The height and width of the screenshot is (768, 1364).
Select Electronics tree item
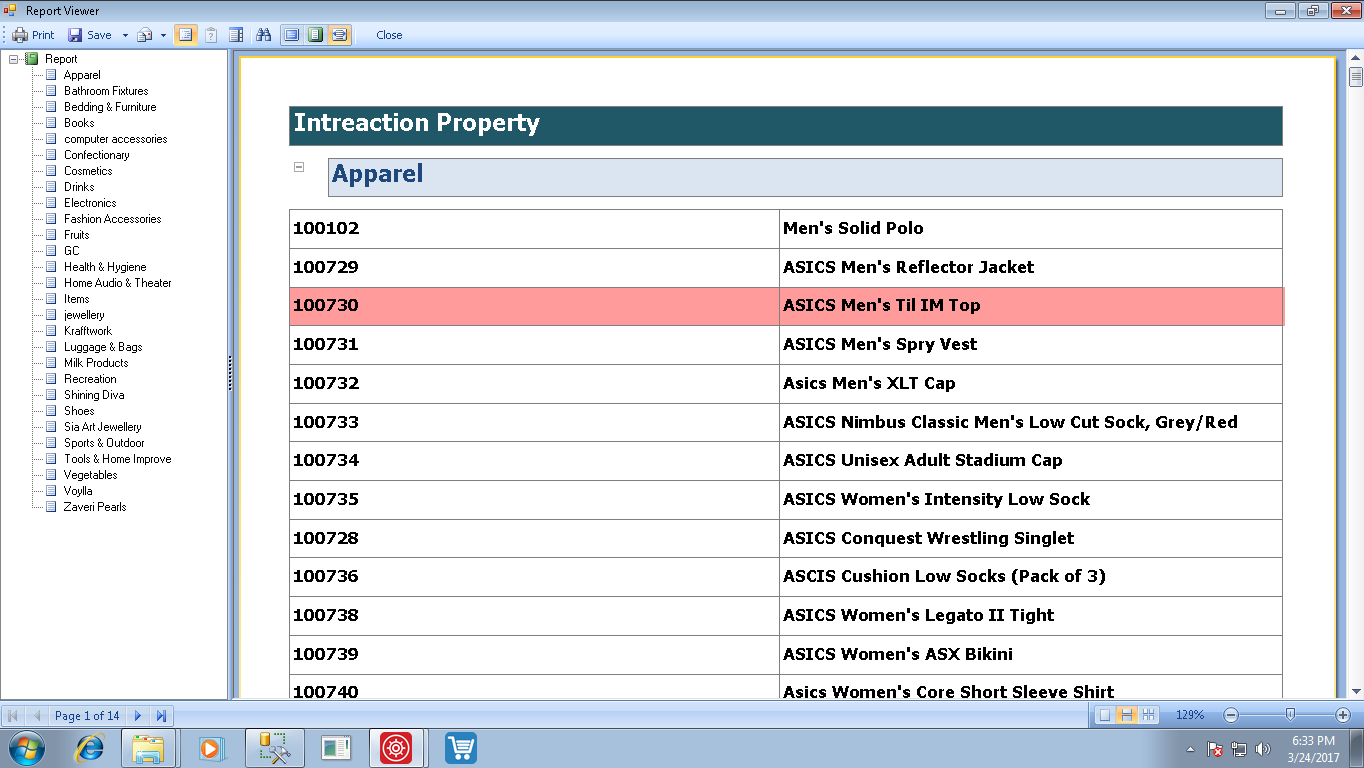90,203
